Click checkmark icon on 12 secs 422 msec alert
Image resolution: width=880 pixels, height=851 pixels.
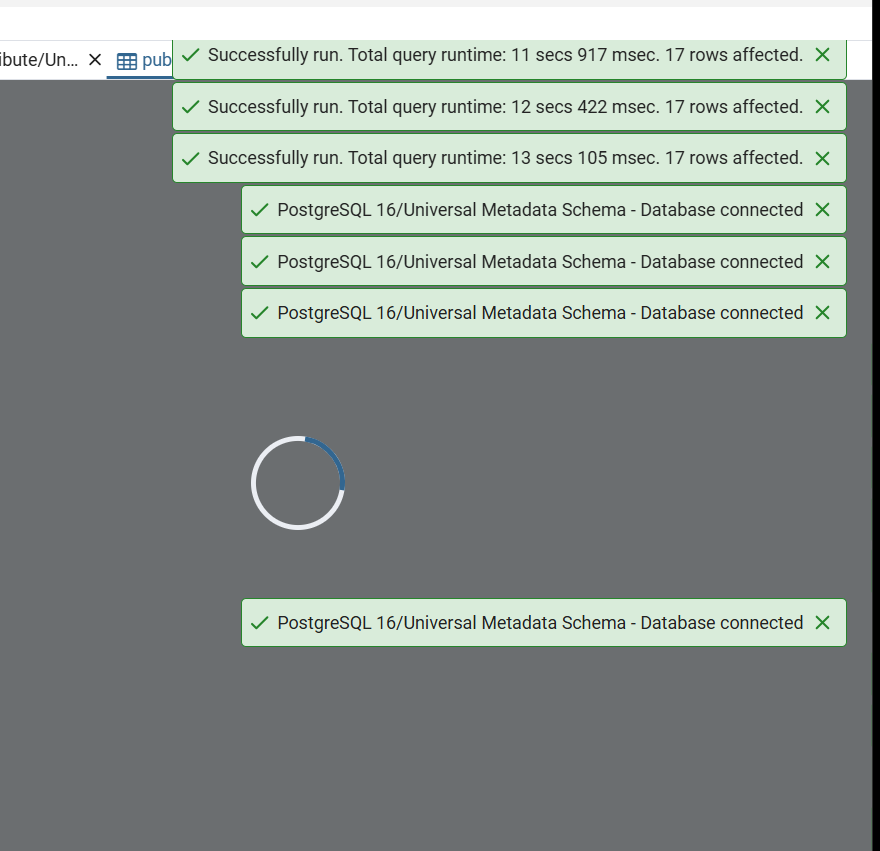pos(191,107)
